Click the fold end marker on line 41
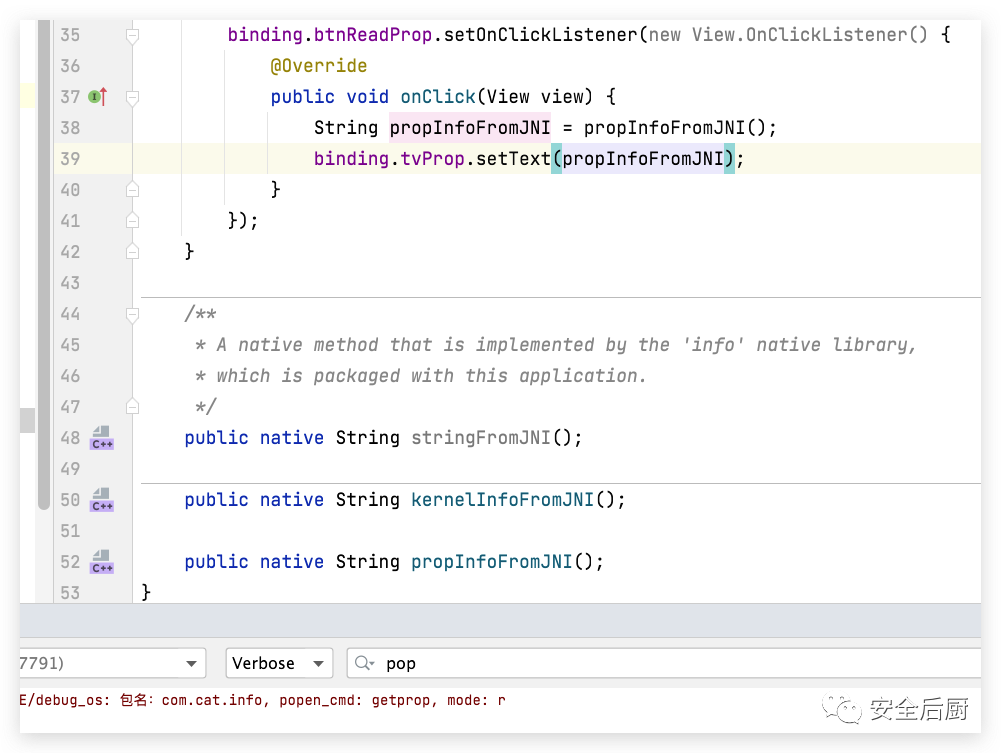This screenshot has width=1001, height=753. (132, 221)
